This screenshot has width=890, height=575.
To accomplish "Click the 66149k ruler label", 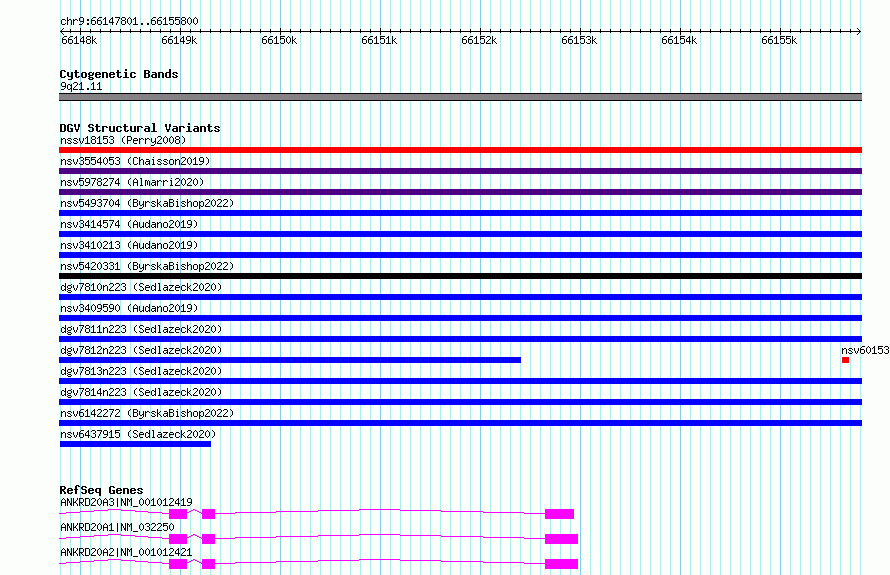I will point(179,40).
